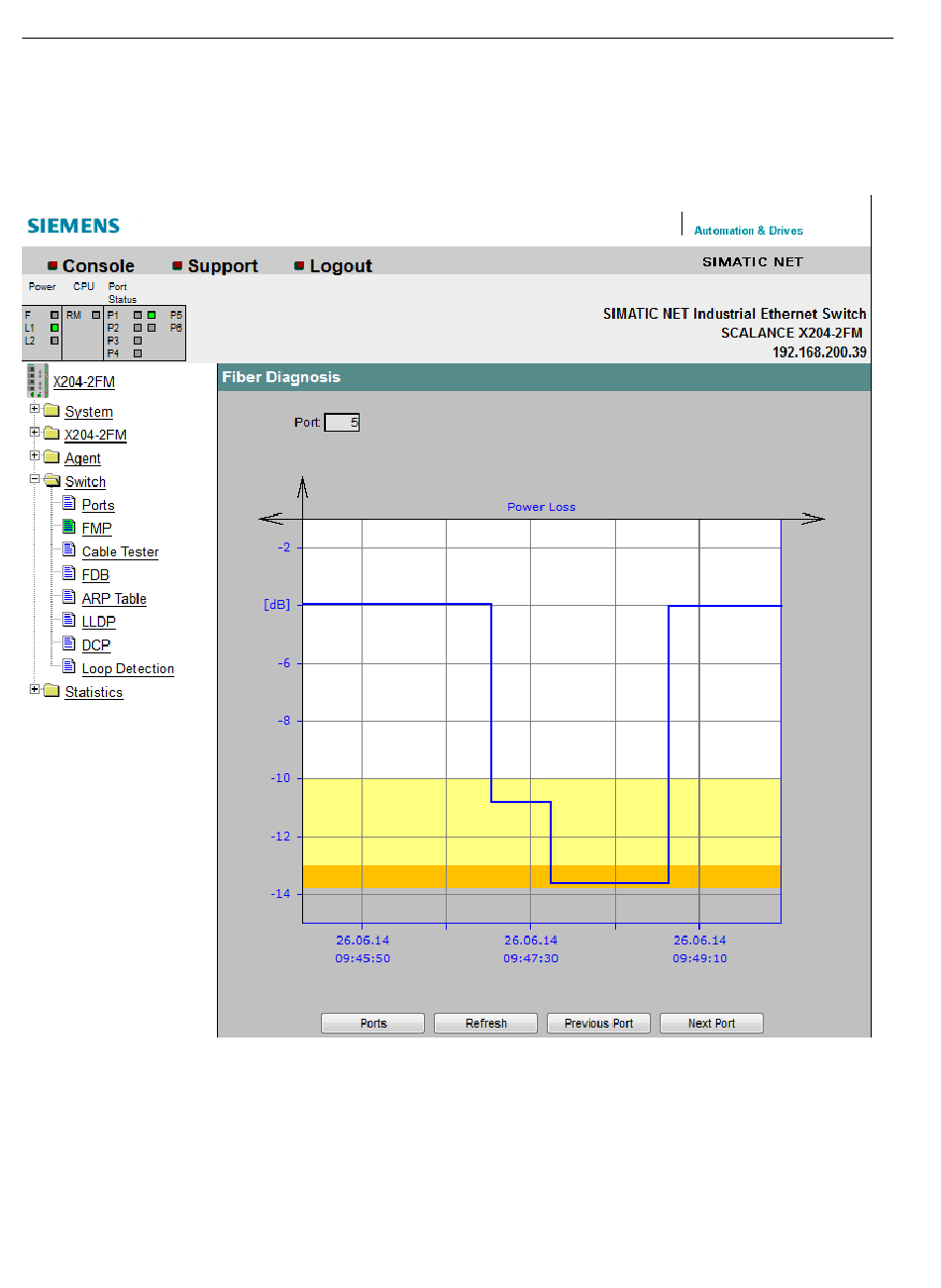Expand the System tree node

(35, 409)
